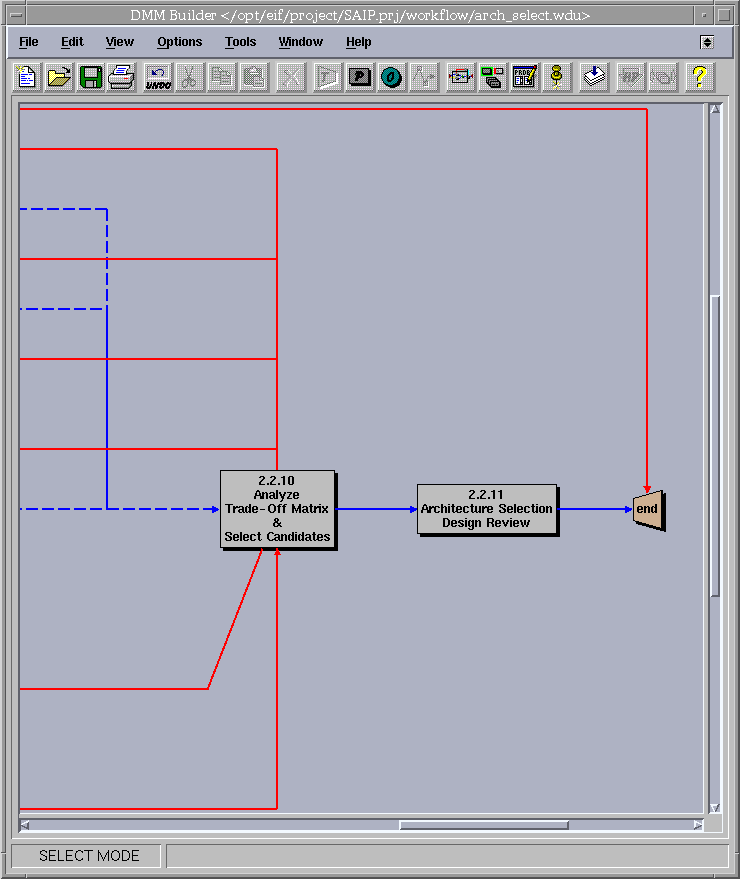Click the horizontal scrollbar thumb
The image size is (740, 879).
coord(484,825)
